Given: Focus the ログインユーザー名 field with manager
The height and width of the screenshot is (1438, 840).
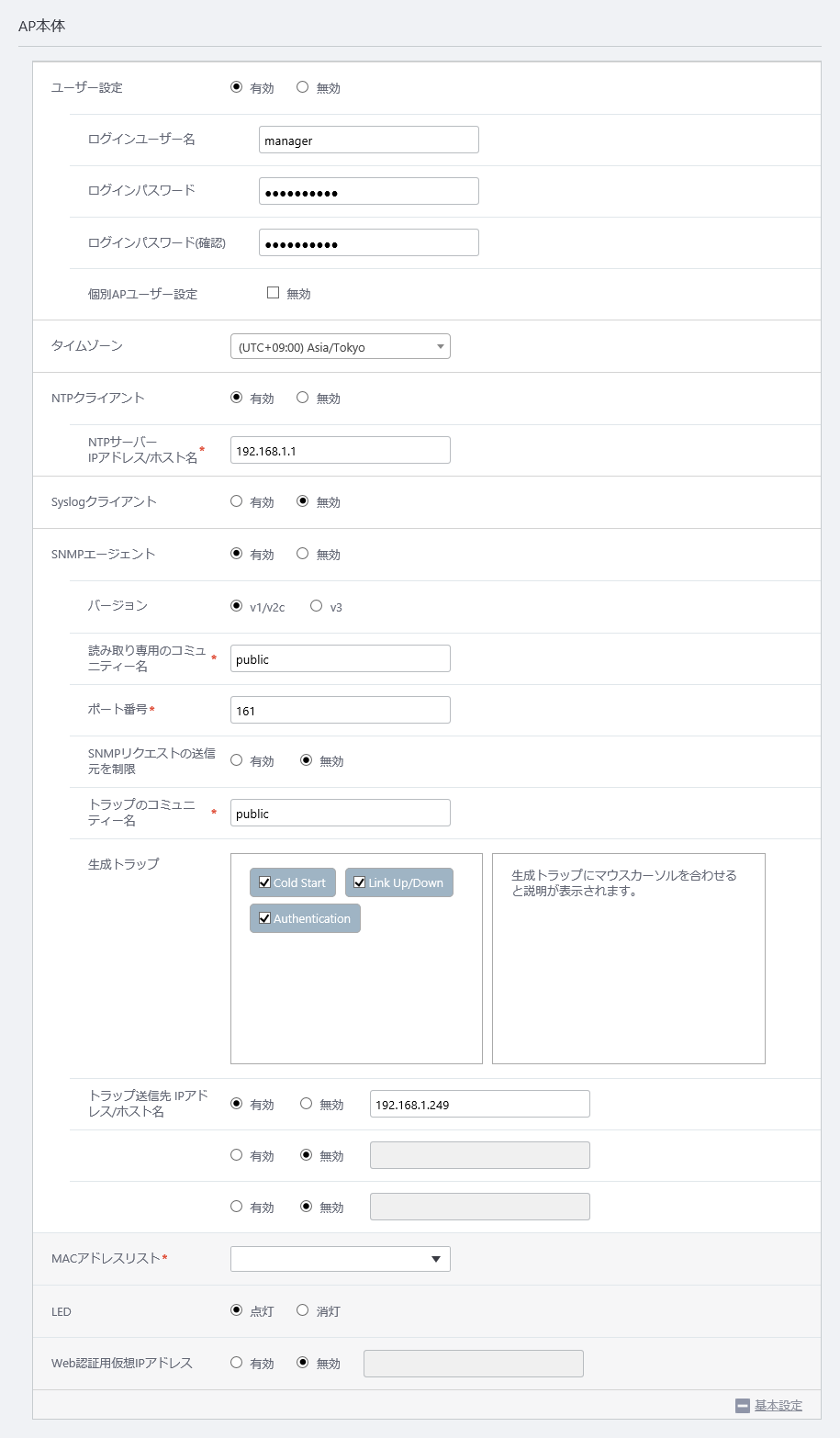Looking at the screenshot, I should coord(369,140).
